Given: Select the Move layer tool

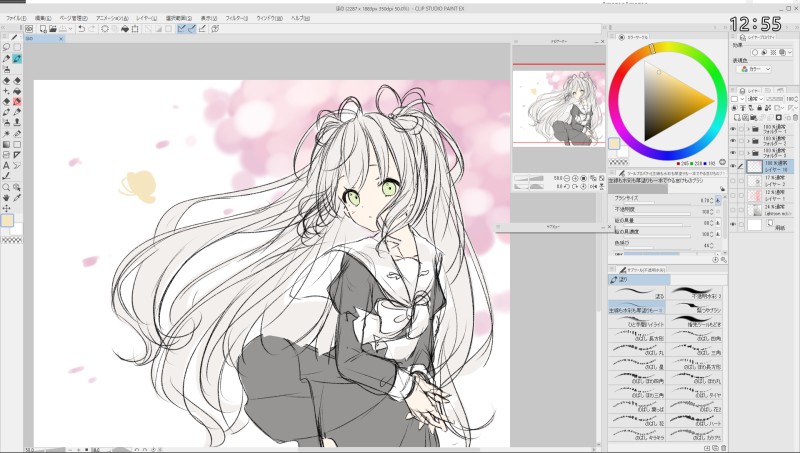Looking at the screenshot, I should 6,208.
